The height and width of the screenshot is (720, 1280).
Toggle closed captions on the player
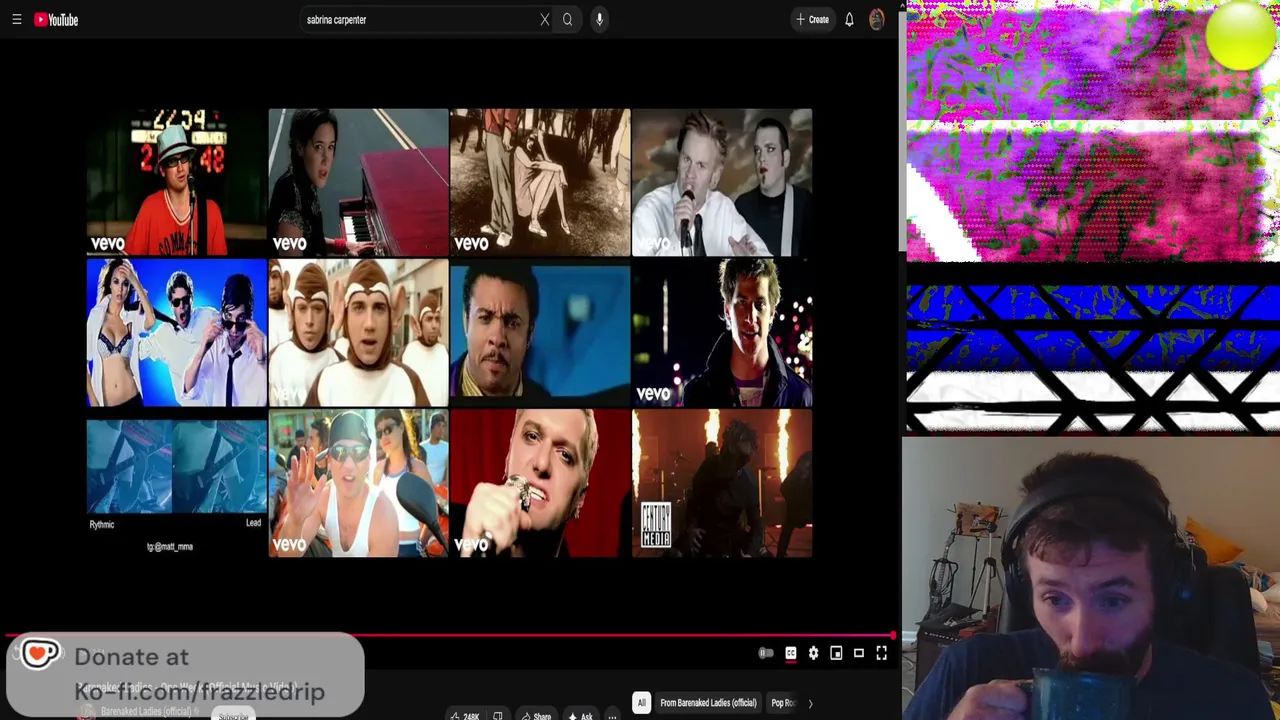pos(790,653)
